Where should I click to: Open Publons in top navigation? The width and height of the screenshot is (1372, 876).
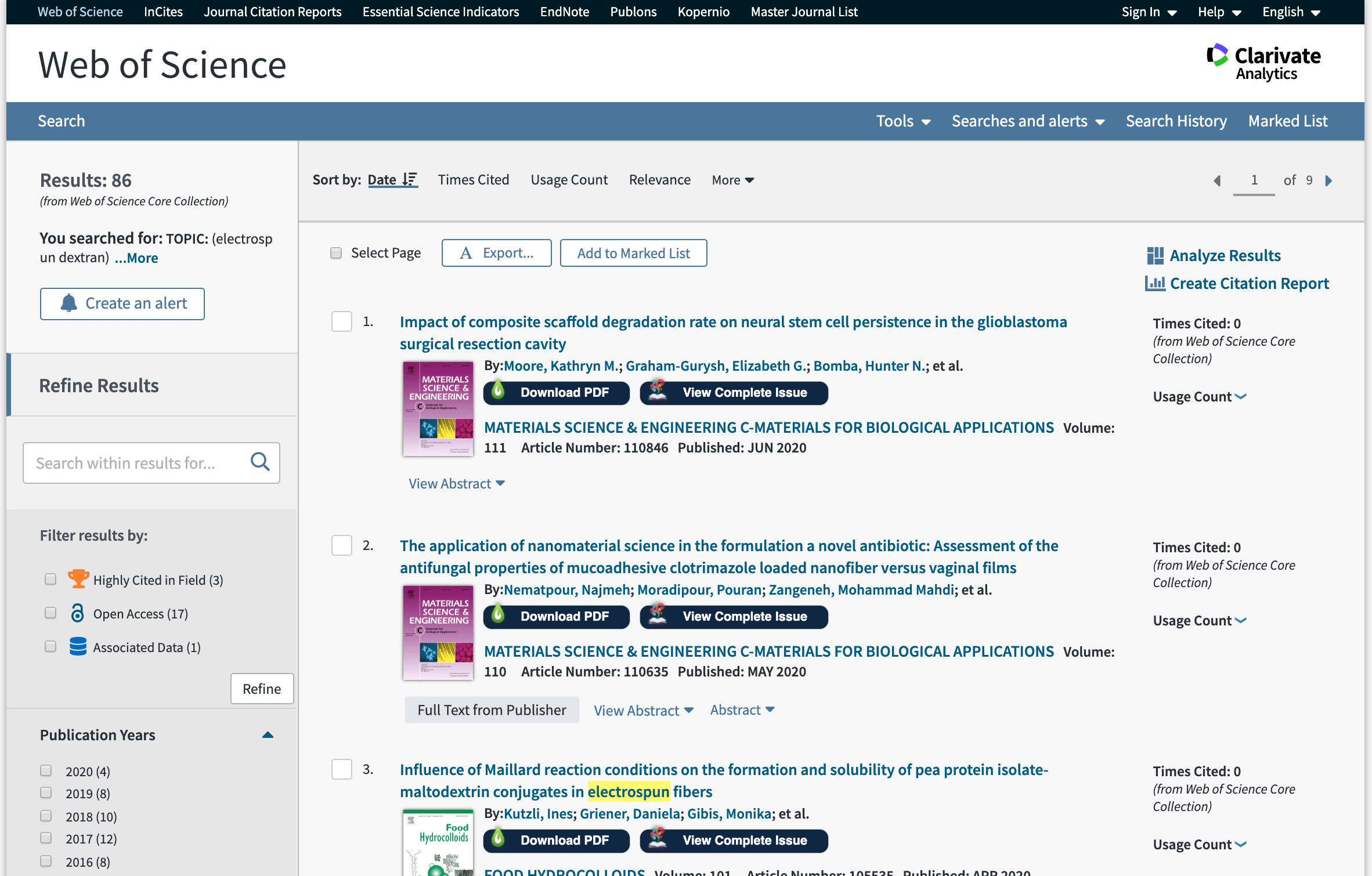pos(633,12)
